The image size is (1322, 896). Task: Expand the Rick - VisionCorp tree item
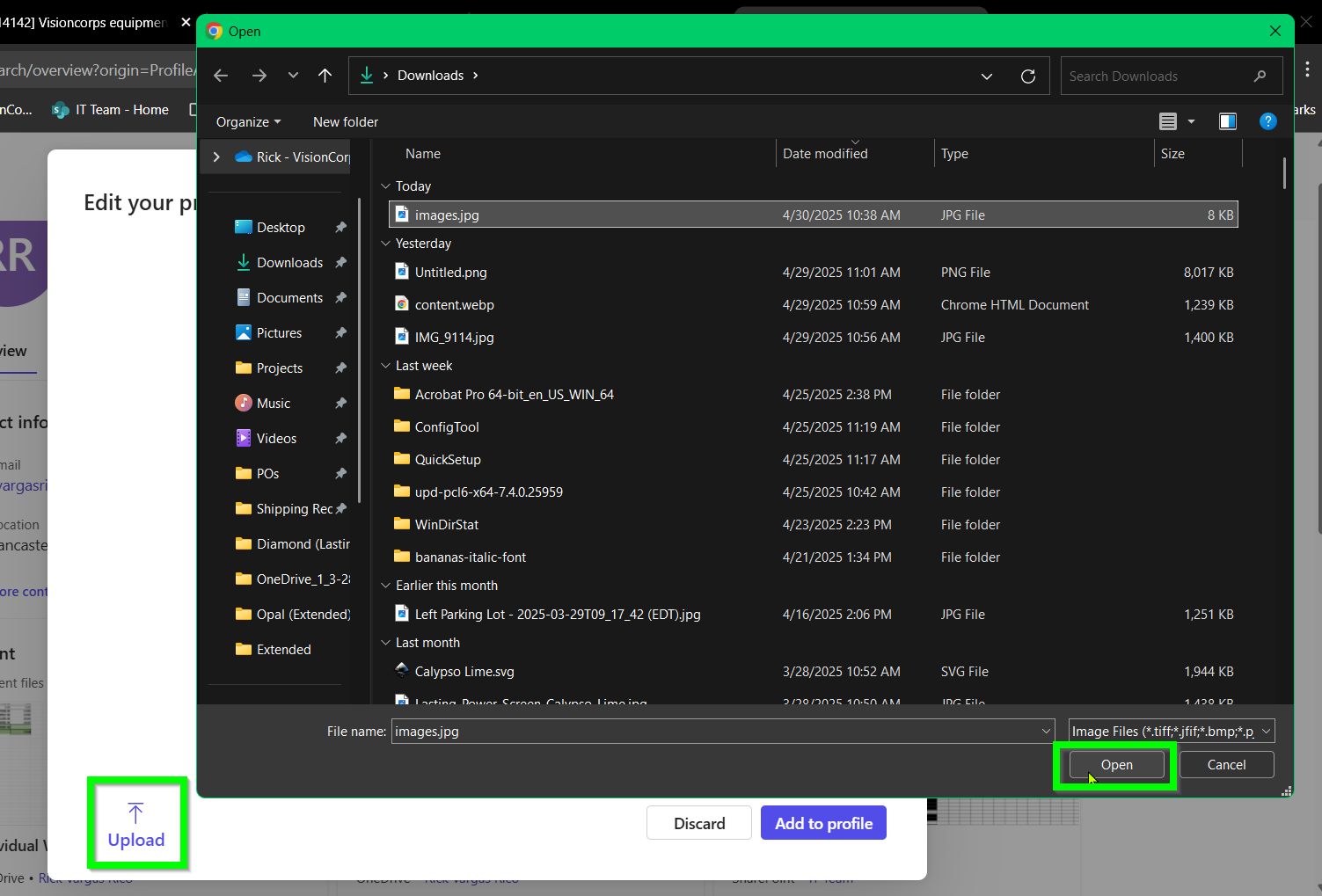coord(215,157)
